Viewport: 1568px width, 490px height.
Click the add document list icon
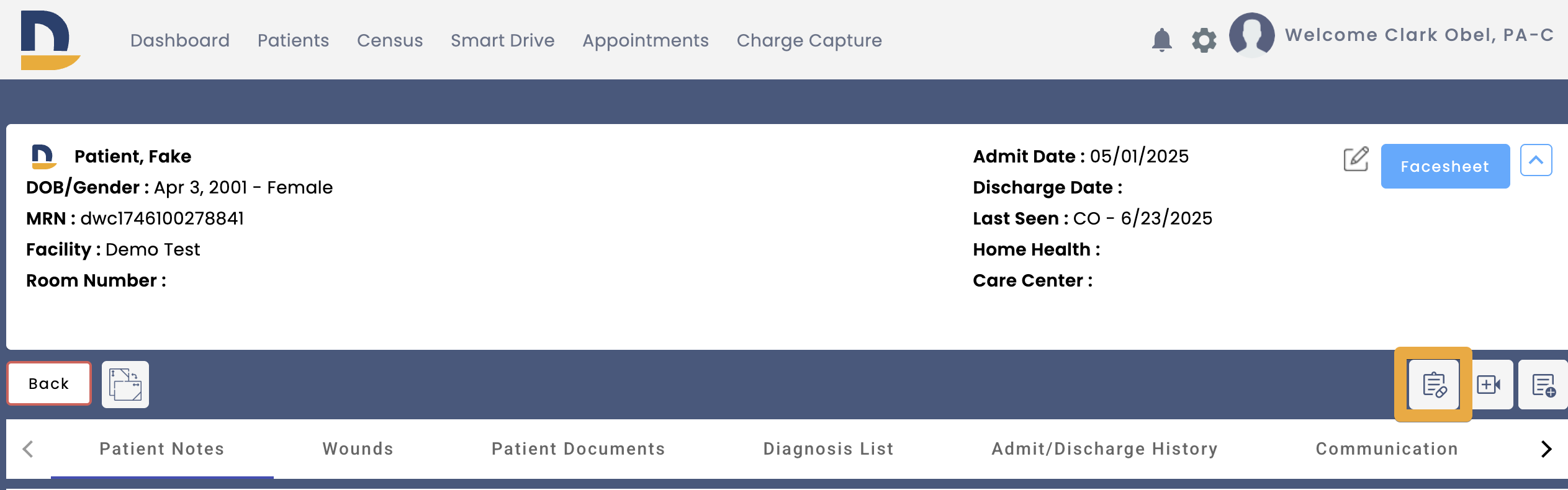1543,385
